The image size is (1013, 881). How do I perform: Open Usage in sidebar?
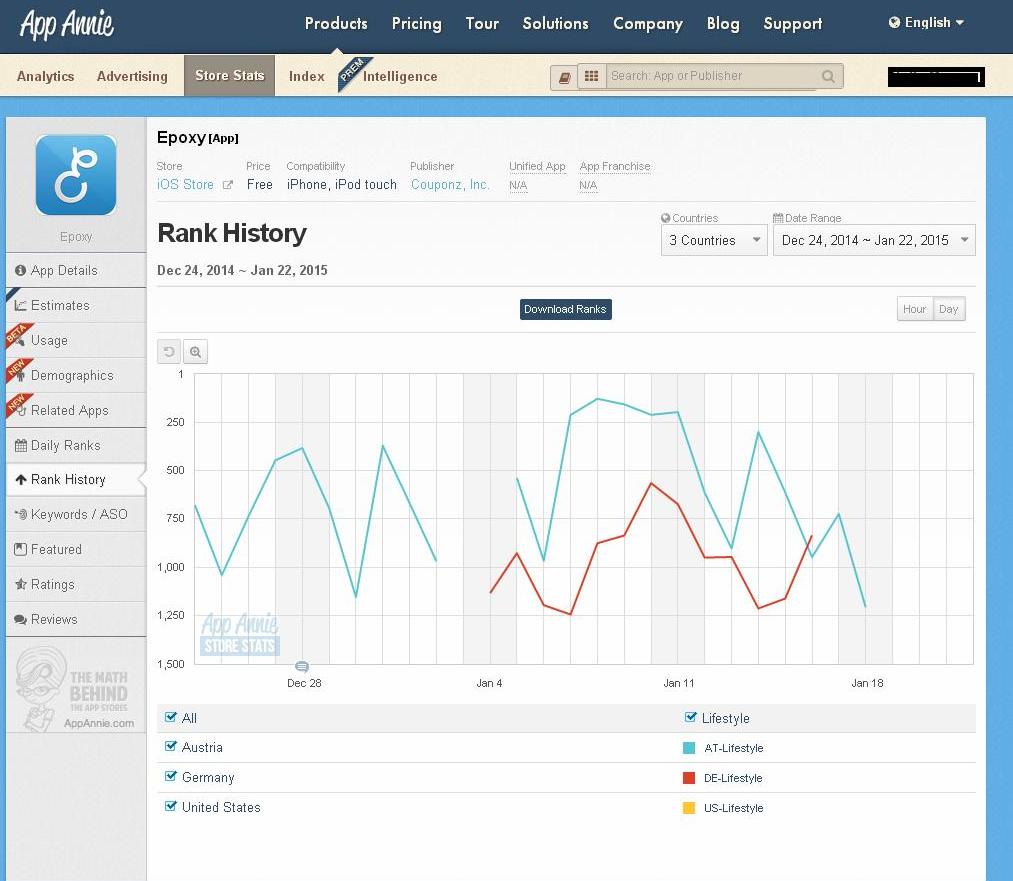[x=76, y=340]
